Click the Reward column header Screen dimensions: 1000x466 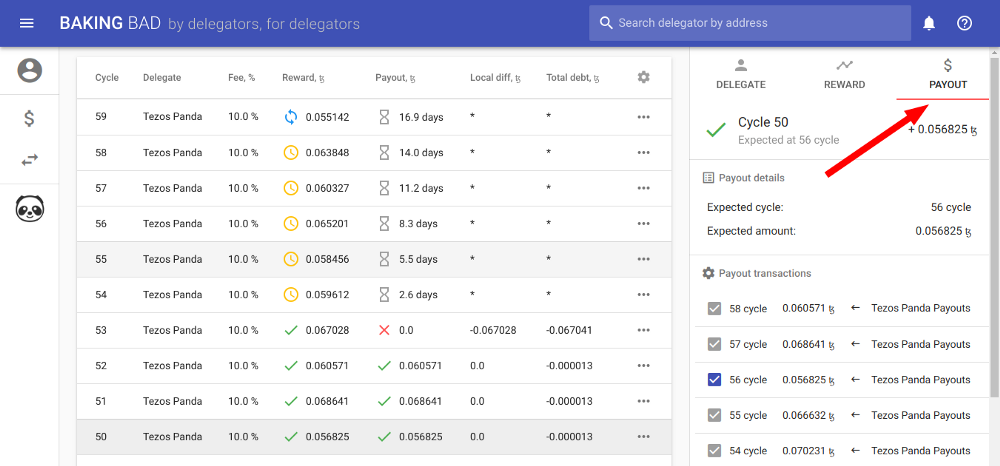point(304,78)
